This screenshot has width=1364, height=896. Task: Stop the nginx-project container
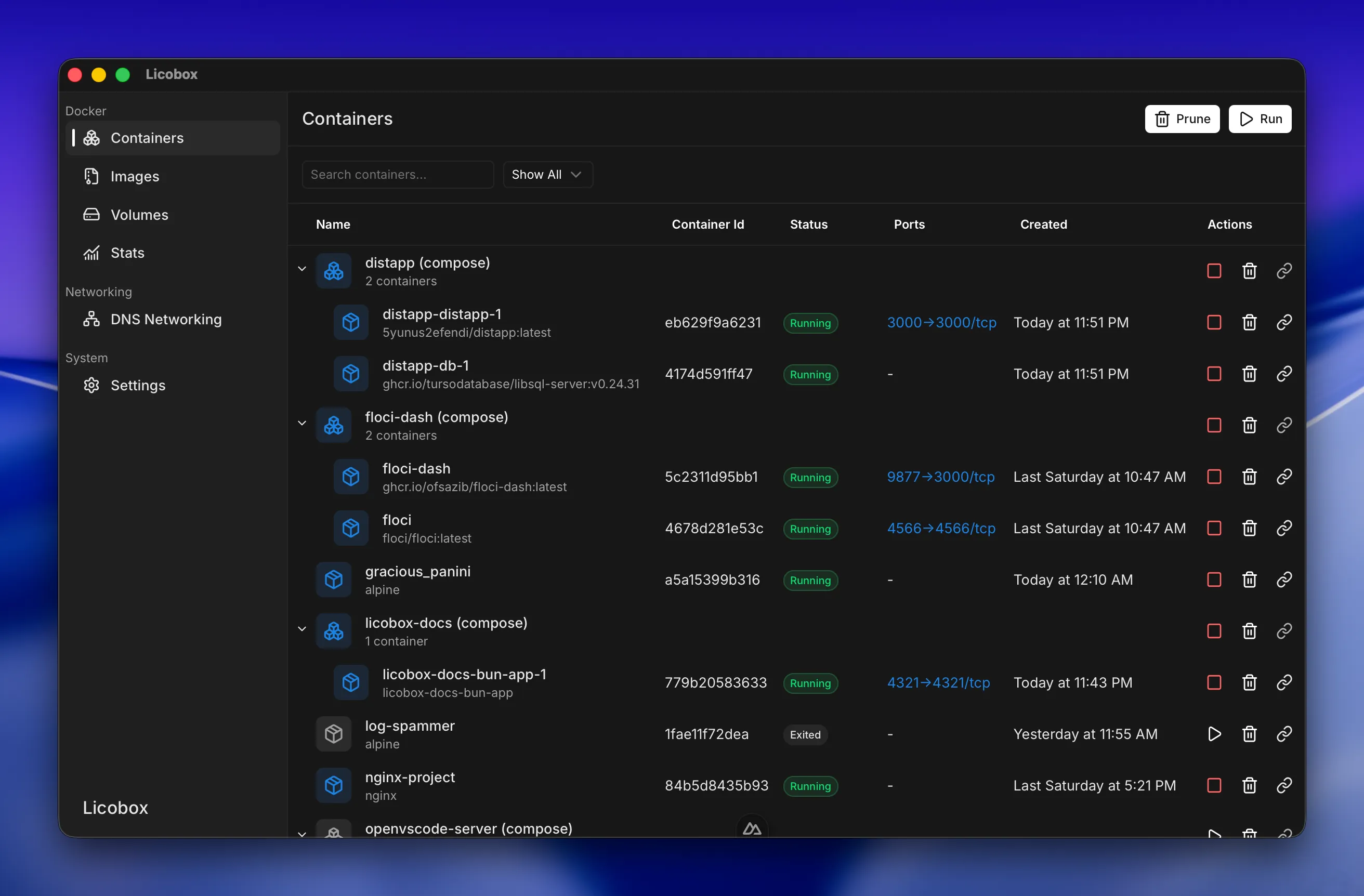point(1214,785)
